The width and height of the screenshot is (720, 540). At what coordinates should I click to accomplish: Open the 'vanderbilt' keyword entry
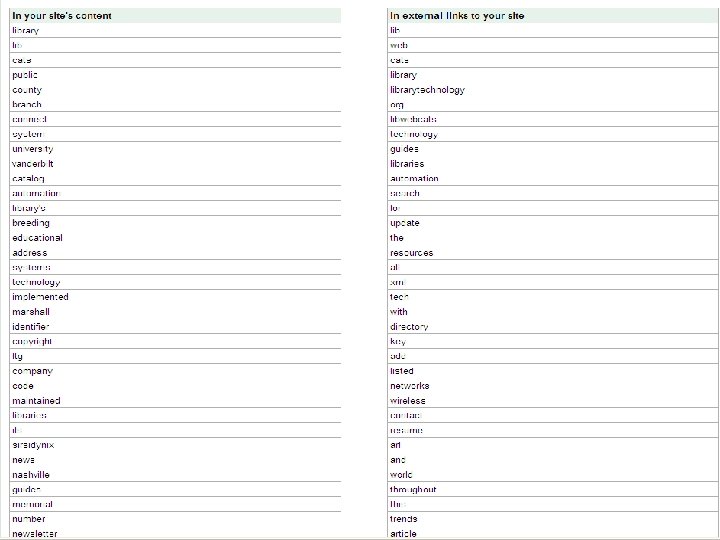point(33,164)
